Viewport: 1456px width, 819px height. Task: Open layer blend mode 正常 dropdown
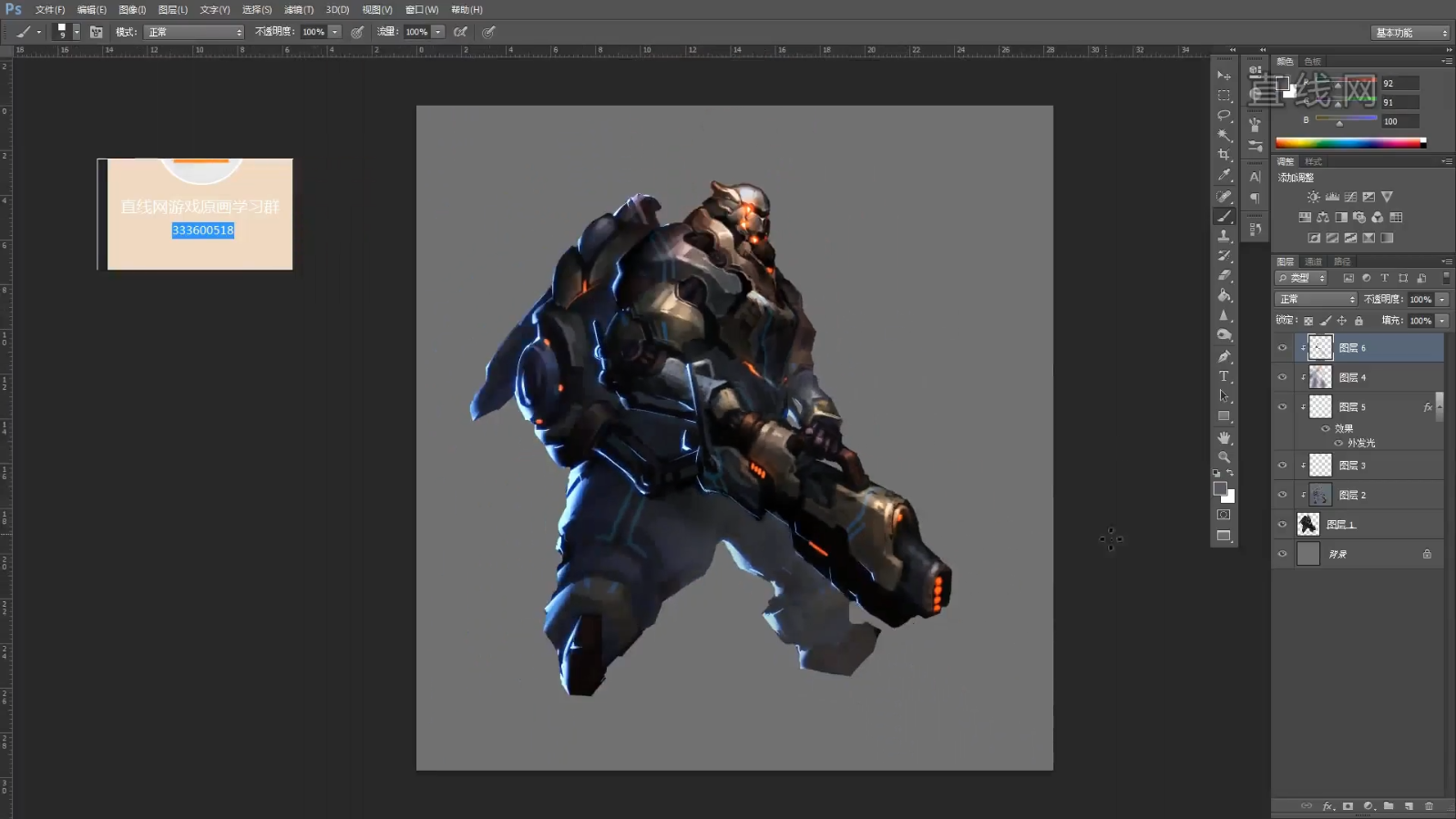(1316, 299)
